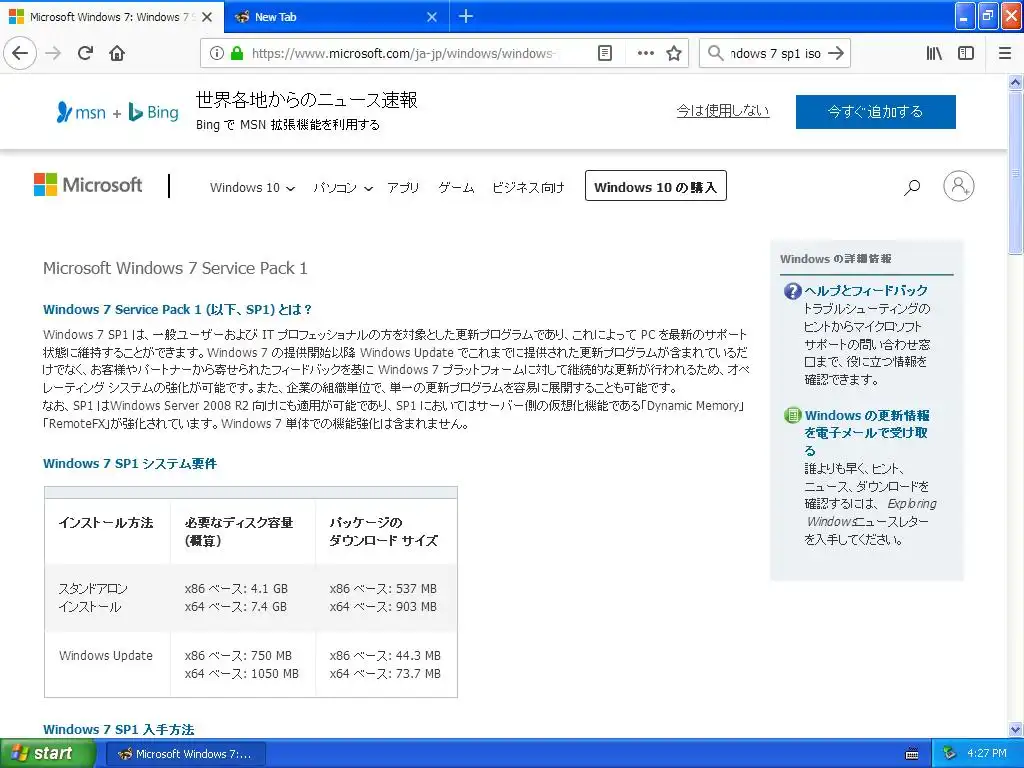Toggle reader view icon
The width and height of the screenshot is (1024, 768).
coord(605,53)
